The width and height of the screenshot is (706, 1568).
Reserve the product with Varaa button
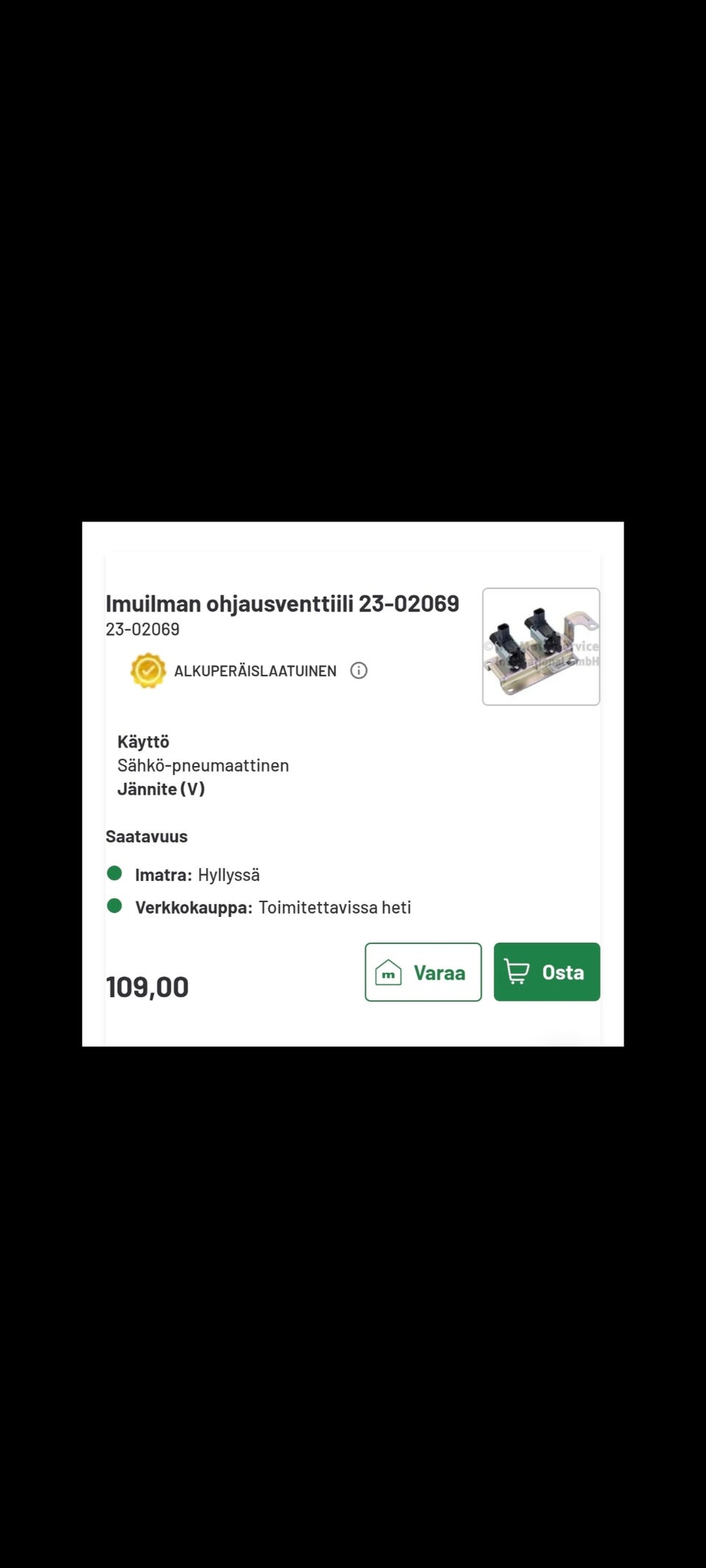[424, 972]
